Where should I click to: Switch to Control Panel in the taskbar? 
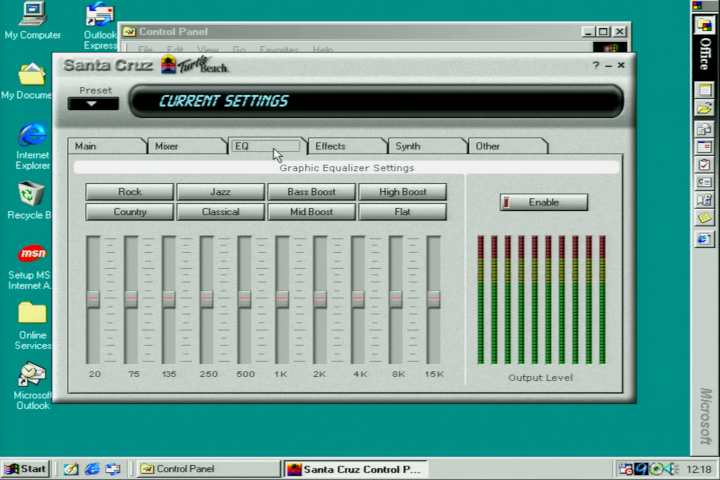point(208,469)
